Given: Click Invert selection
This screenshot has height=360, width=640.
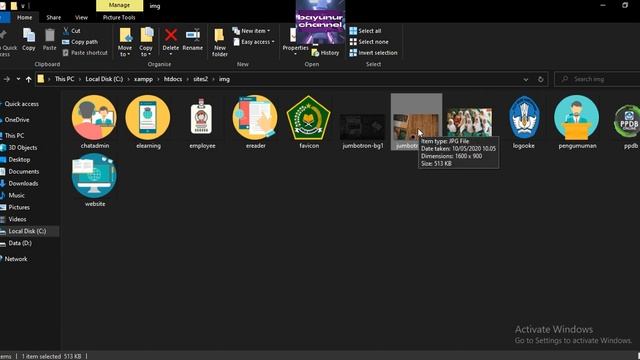Looking at the screenshot, I should click(x=373, y=53).
